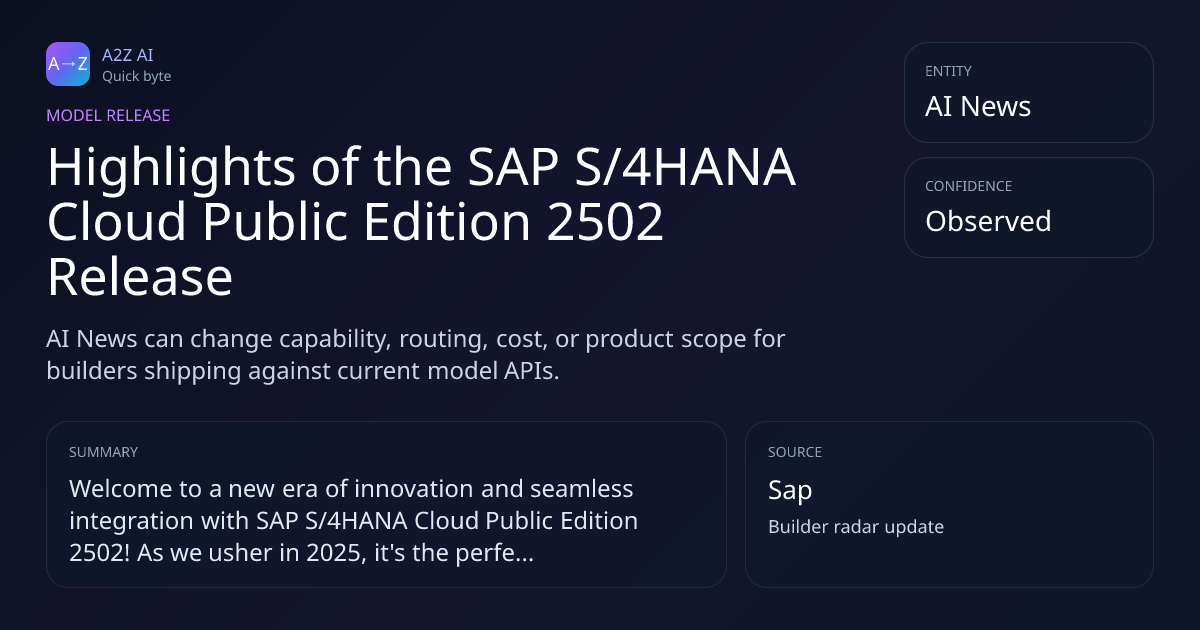1200x630 pixels.
Task: Open the SOURCE card
Action: (x=949, y=504)
